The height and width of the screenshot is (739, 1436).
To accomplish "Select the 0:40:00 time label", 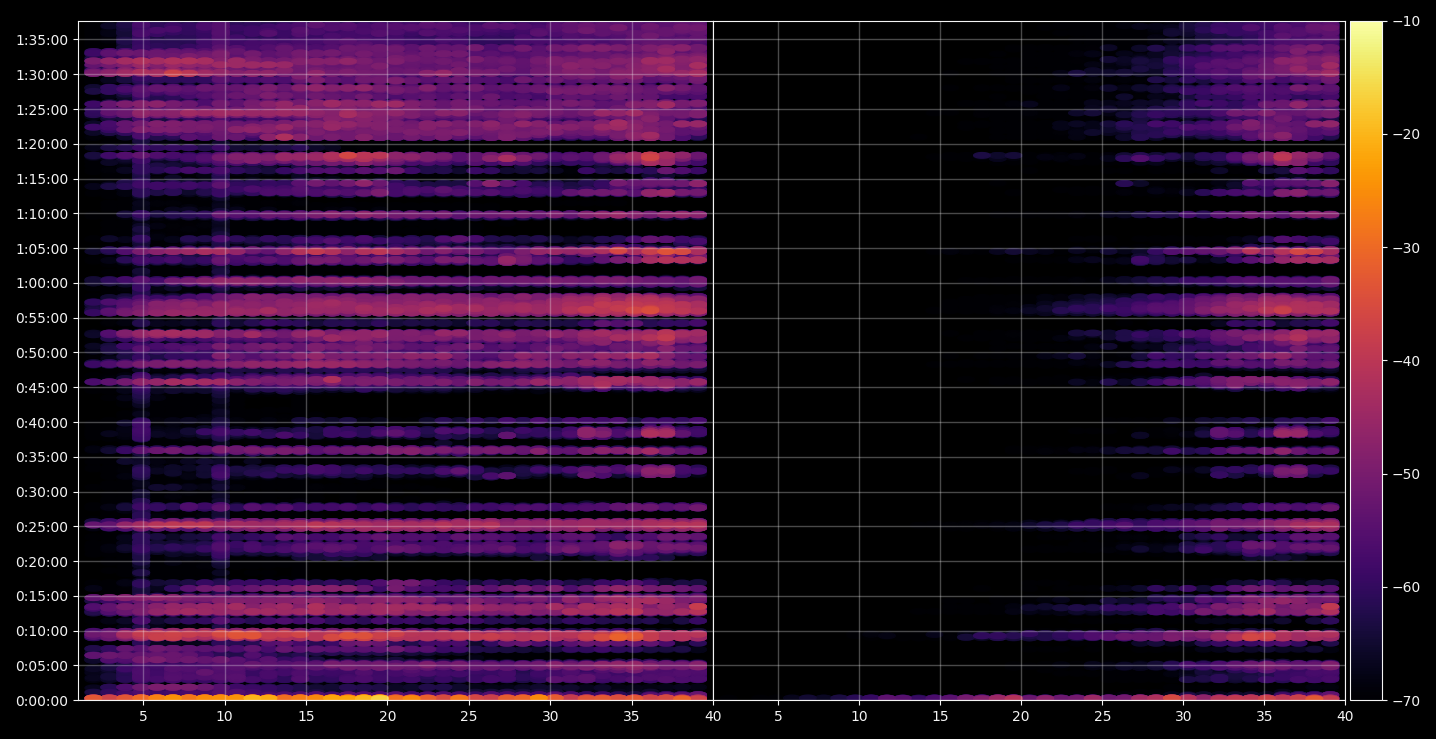I will (x=42, y=423).
